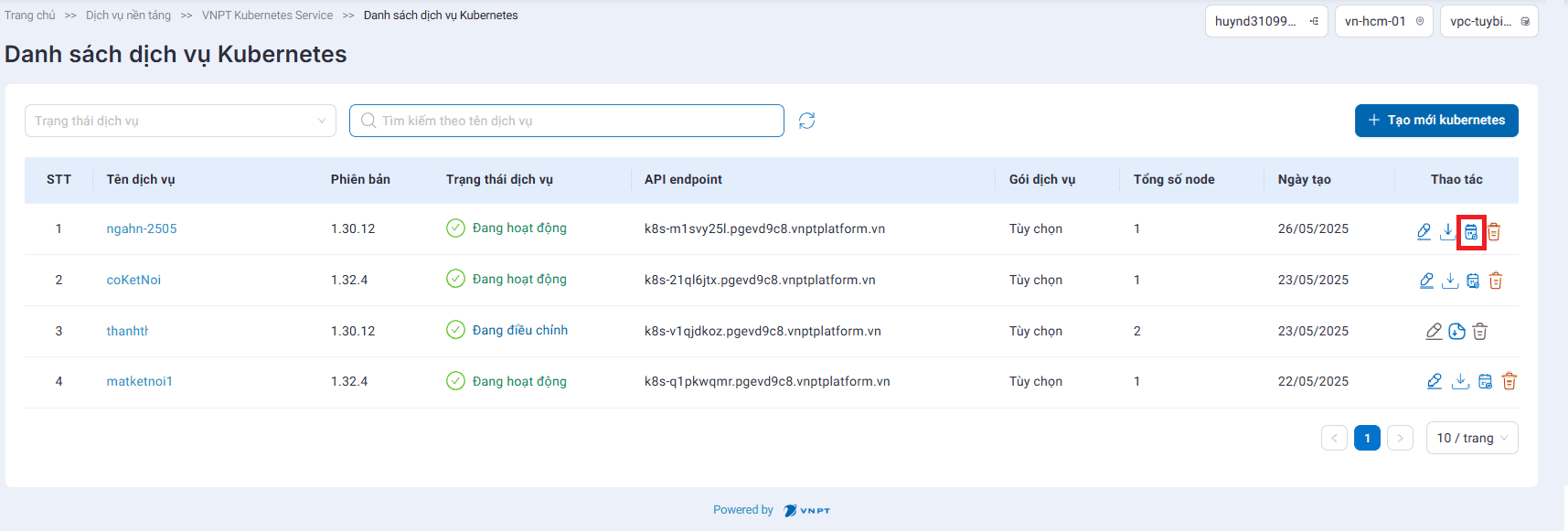
Task: Click the trash icon for matketnoi1
Action: (1509, 381)
